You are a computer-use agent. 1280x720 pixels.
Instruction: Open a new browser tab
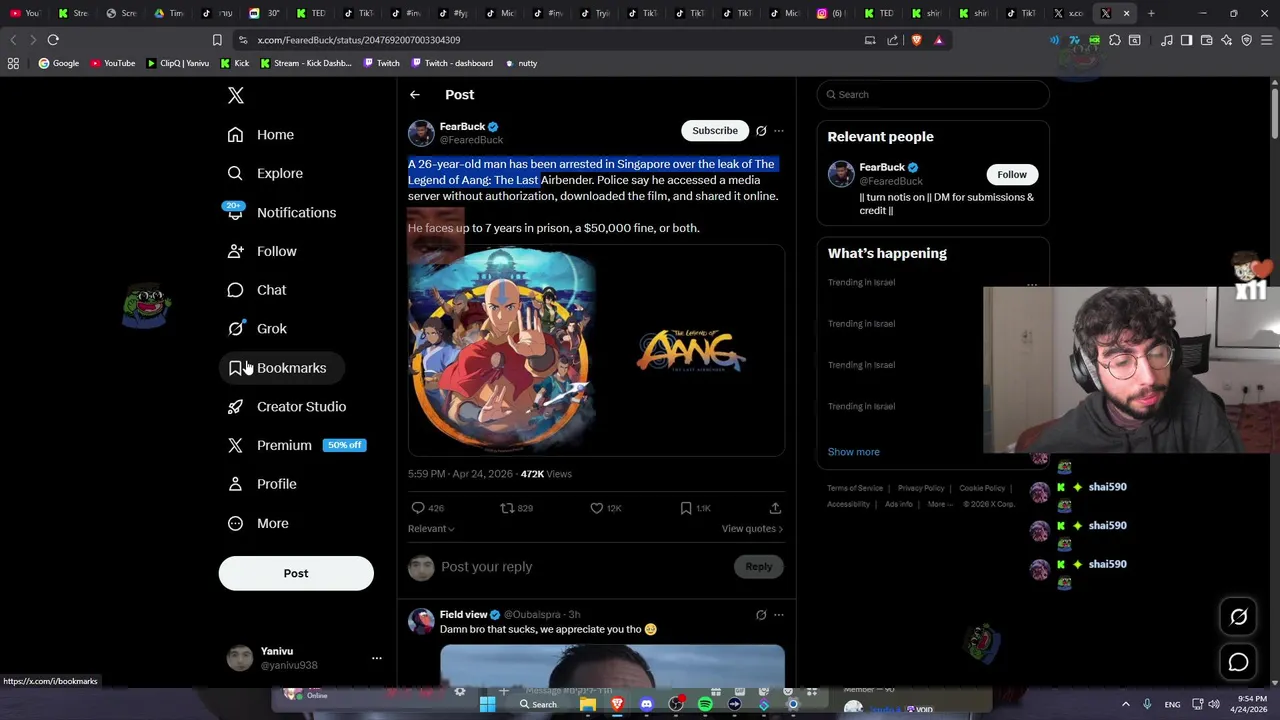coord(1151,13)
